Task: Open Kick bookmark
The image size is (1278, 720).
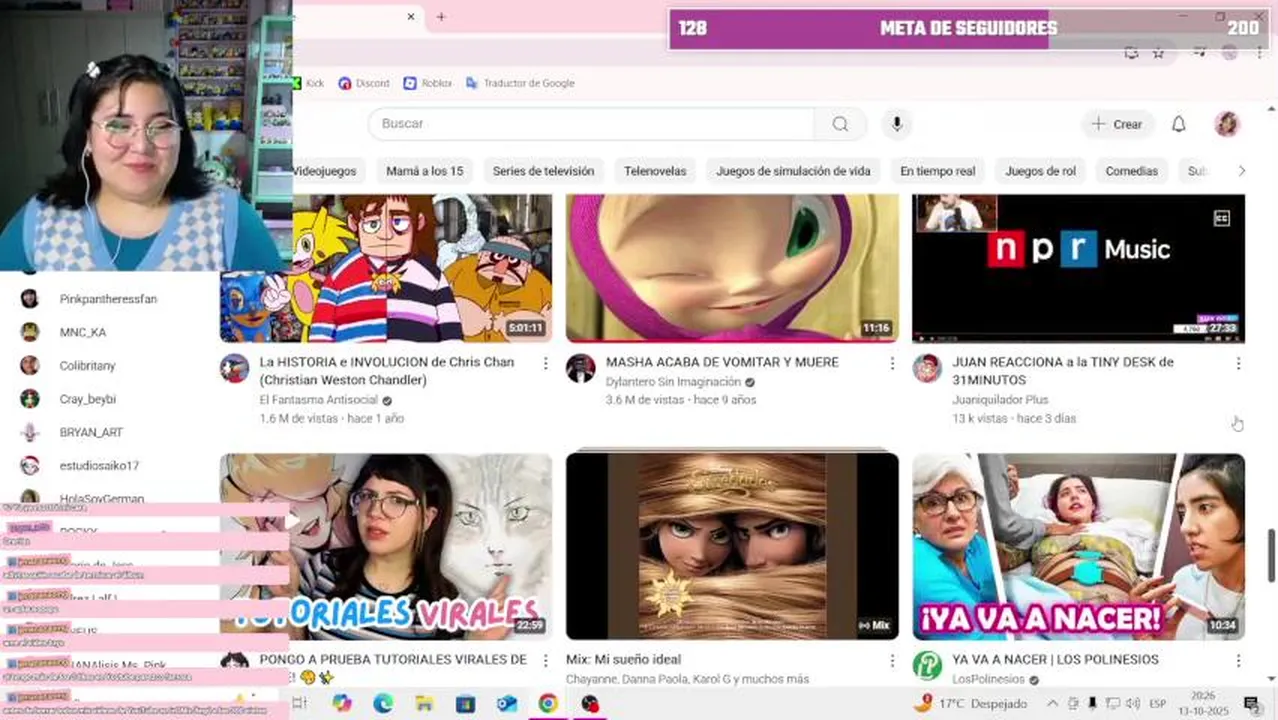Action: pos(309,83)
